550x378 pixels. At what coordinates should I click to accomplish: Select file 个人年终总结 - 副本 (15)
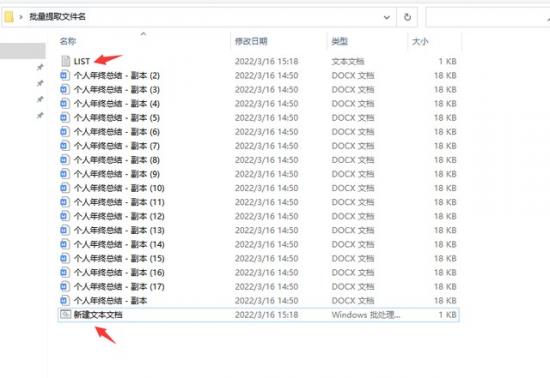tap(119, 258)
